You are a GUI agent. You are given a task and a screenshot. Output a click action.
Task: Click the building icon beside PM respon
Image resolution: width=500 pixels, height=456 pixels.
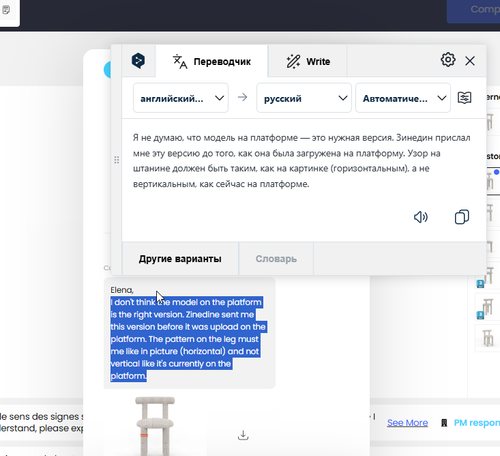click(444, 423)
